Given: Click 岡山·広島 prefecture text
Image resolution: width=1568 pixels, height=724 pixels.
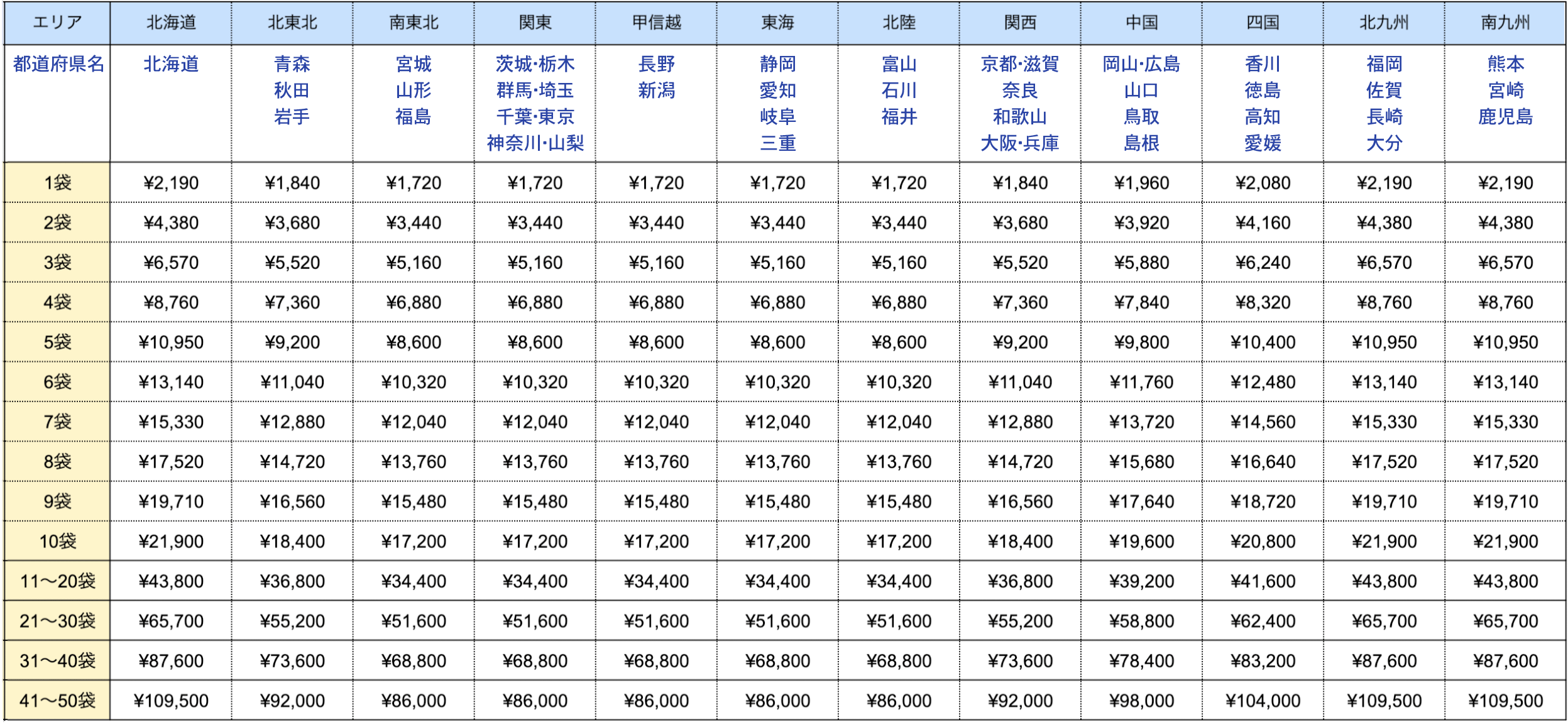Looking at the screenshot, I should [x=1141, y=64].
